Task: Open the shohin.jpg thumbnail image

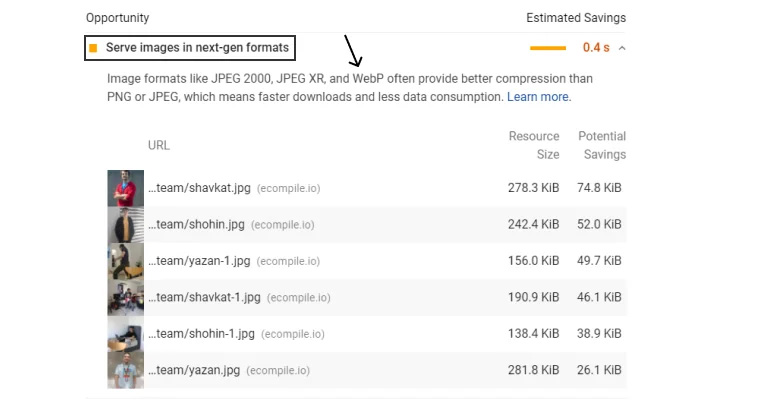Action: (126, 224)
